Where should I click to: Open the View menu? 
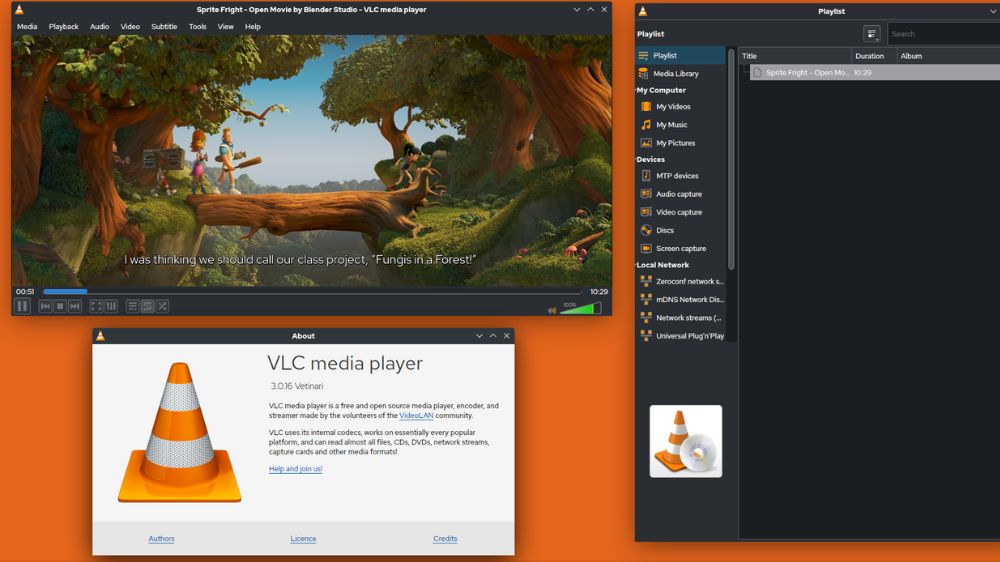click(226, 27)
